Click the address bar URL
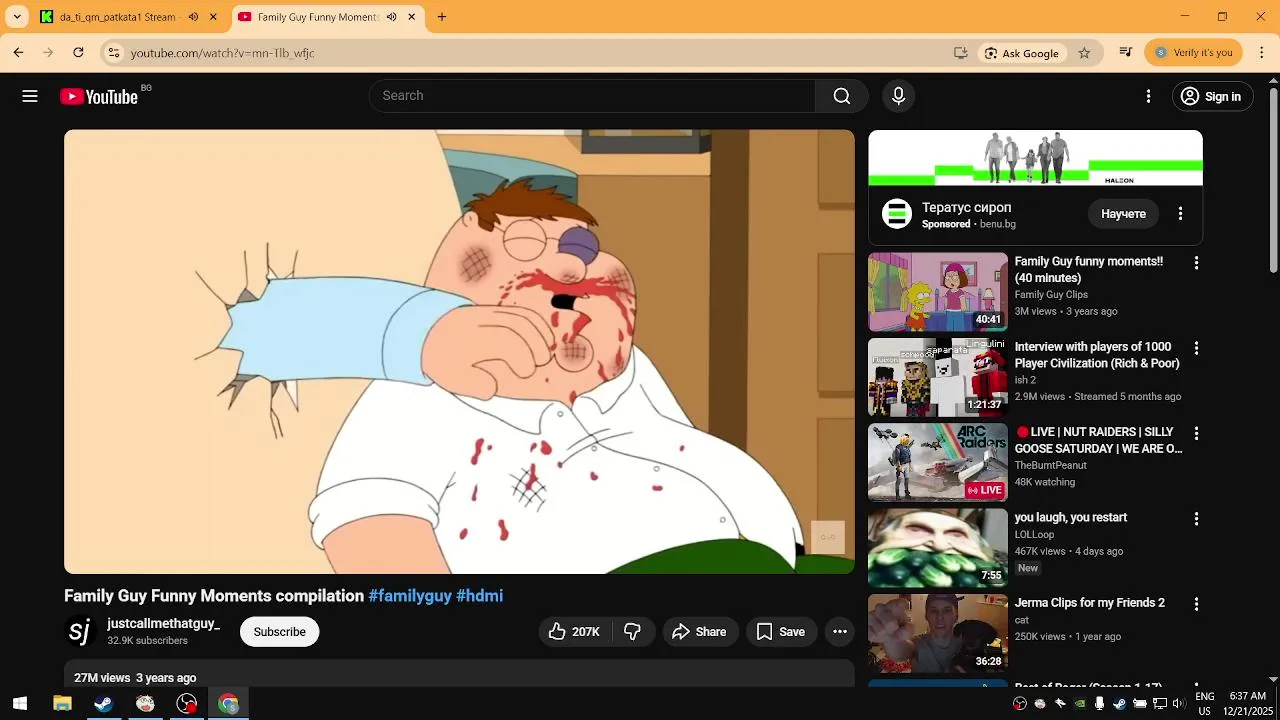 click(222, 53)
